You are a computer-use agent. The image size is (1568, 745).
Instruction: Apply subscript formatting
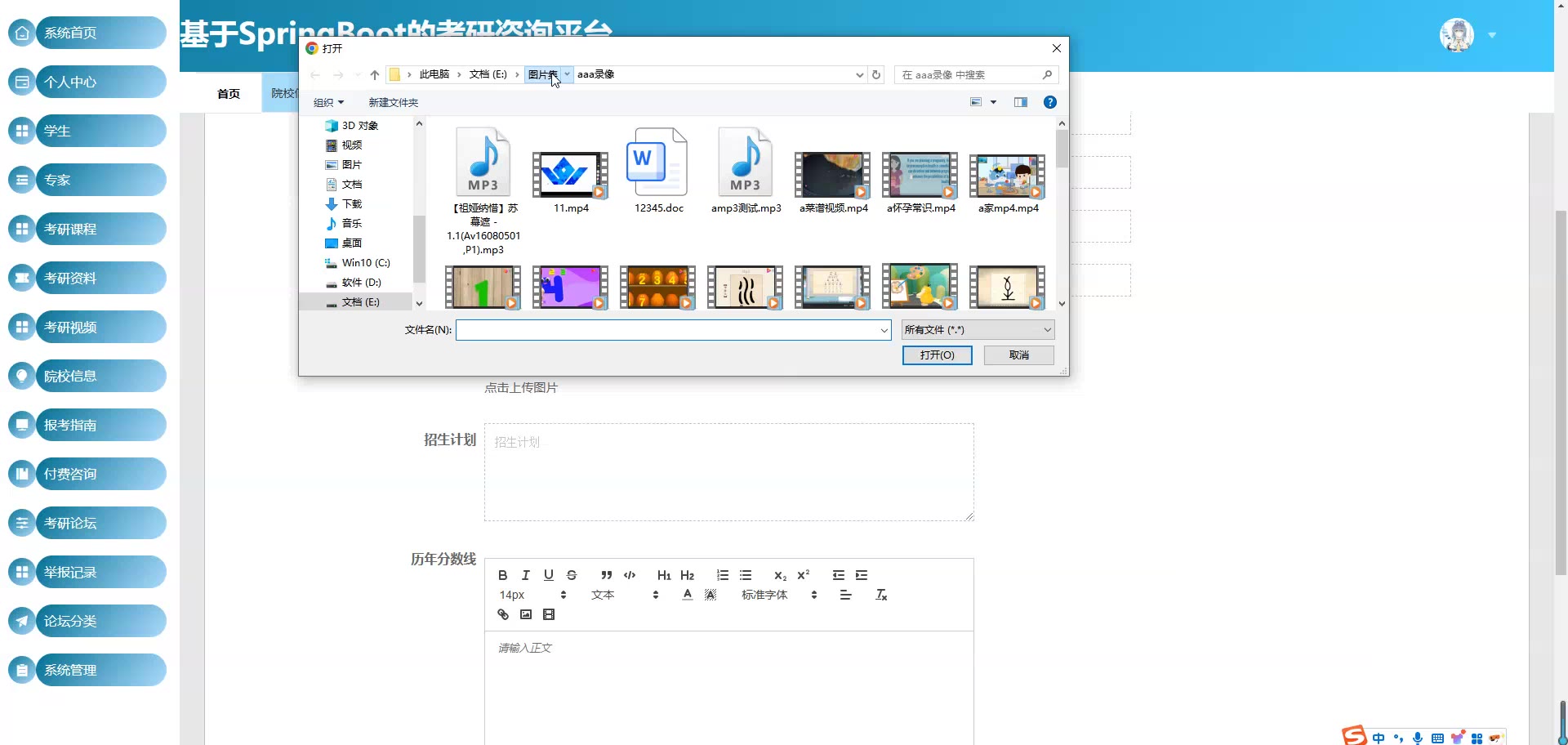(x=781, y=575)
